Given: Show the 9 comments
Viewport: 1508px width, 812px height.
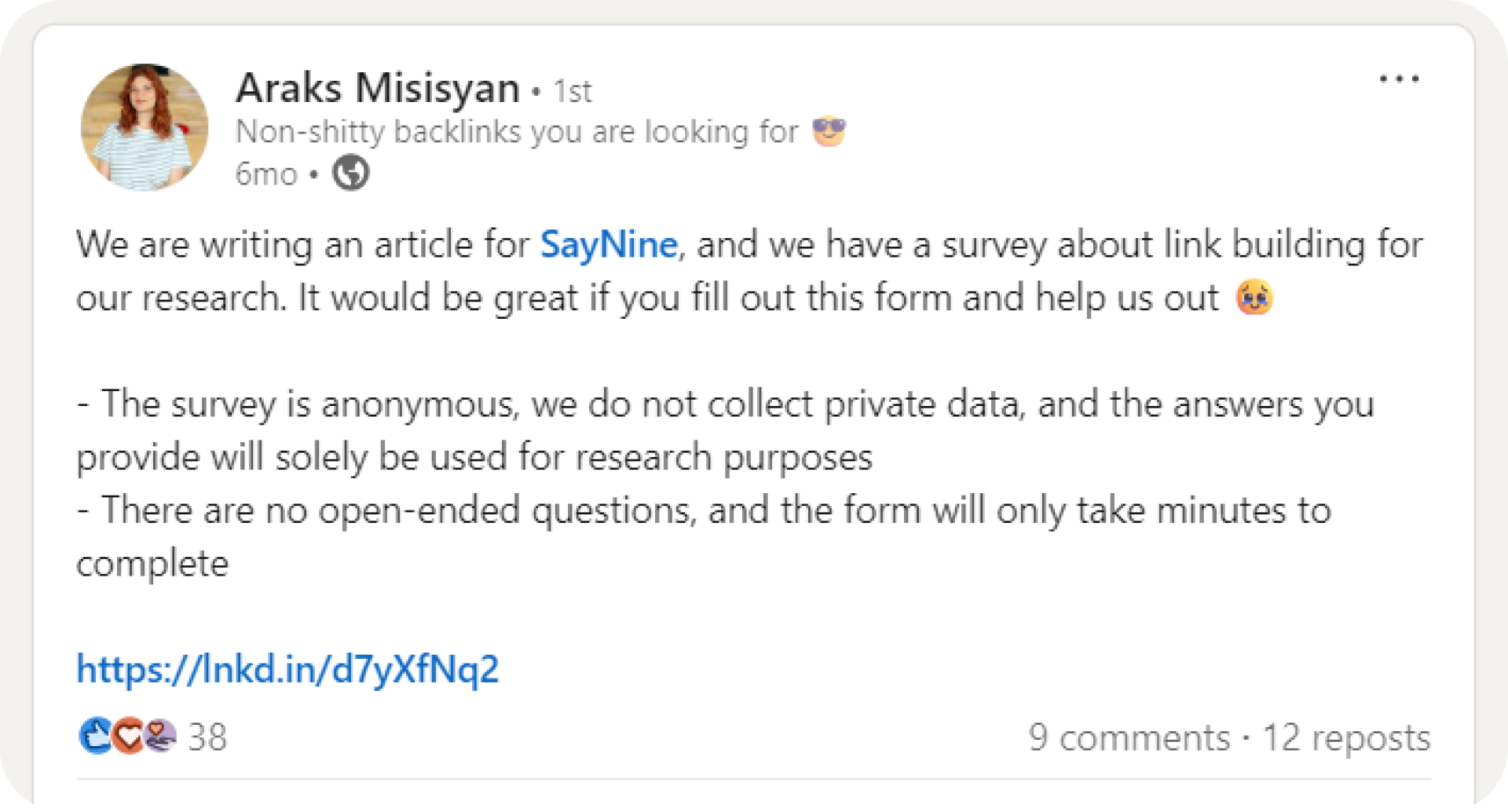Looking at the screenshot, I should pyautogui.click(x=1129, y=738).
